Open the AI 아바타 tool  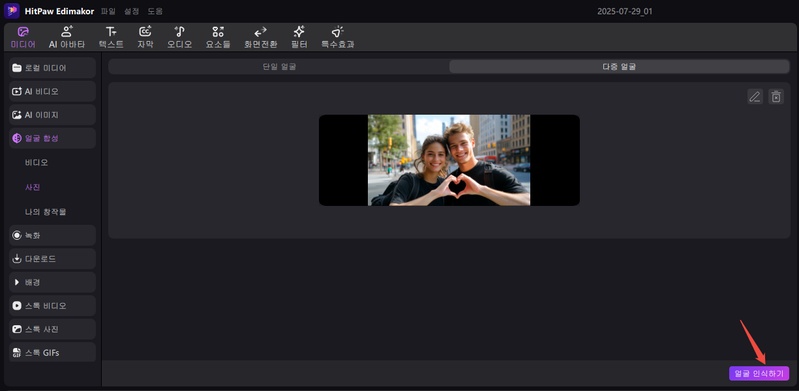(x=67, y=38)
